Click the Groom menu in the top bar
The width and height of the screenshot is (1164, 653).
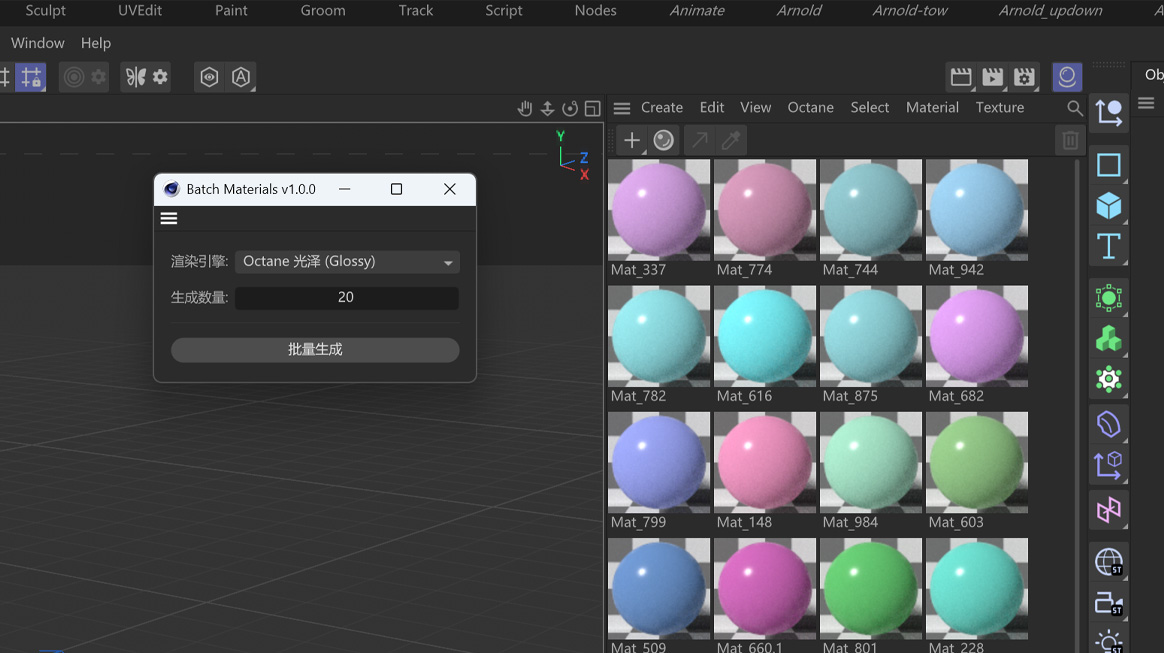[x=322, y=12]
